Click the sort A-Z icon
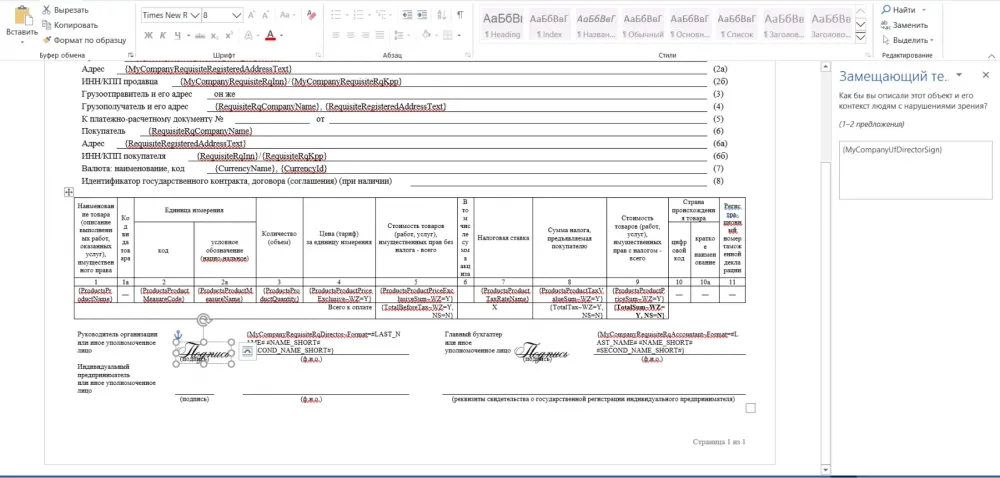The width and height of the screenshot is (1000, 478). [x=443, y=15]
